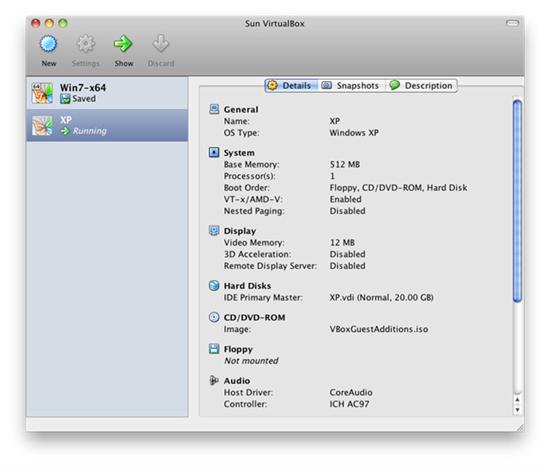
Task: Click the green Show arrow icon
Action: 123,44
